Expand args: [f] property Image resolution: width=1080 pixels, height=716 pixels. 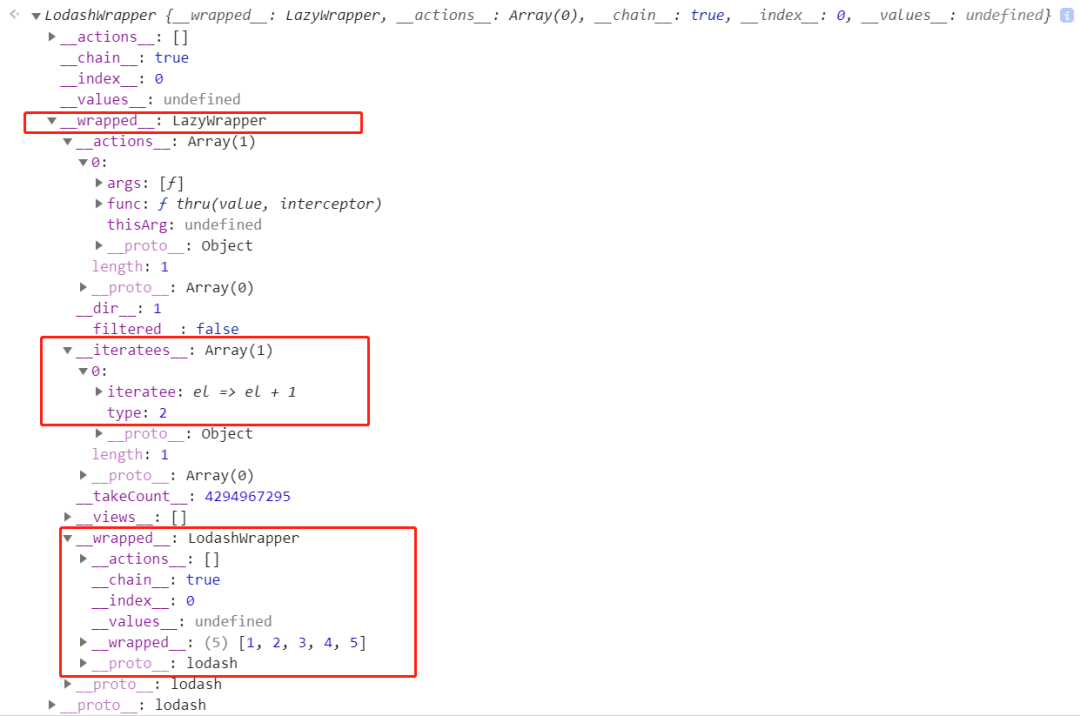pyautogui.click(x=99, y=183)
